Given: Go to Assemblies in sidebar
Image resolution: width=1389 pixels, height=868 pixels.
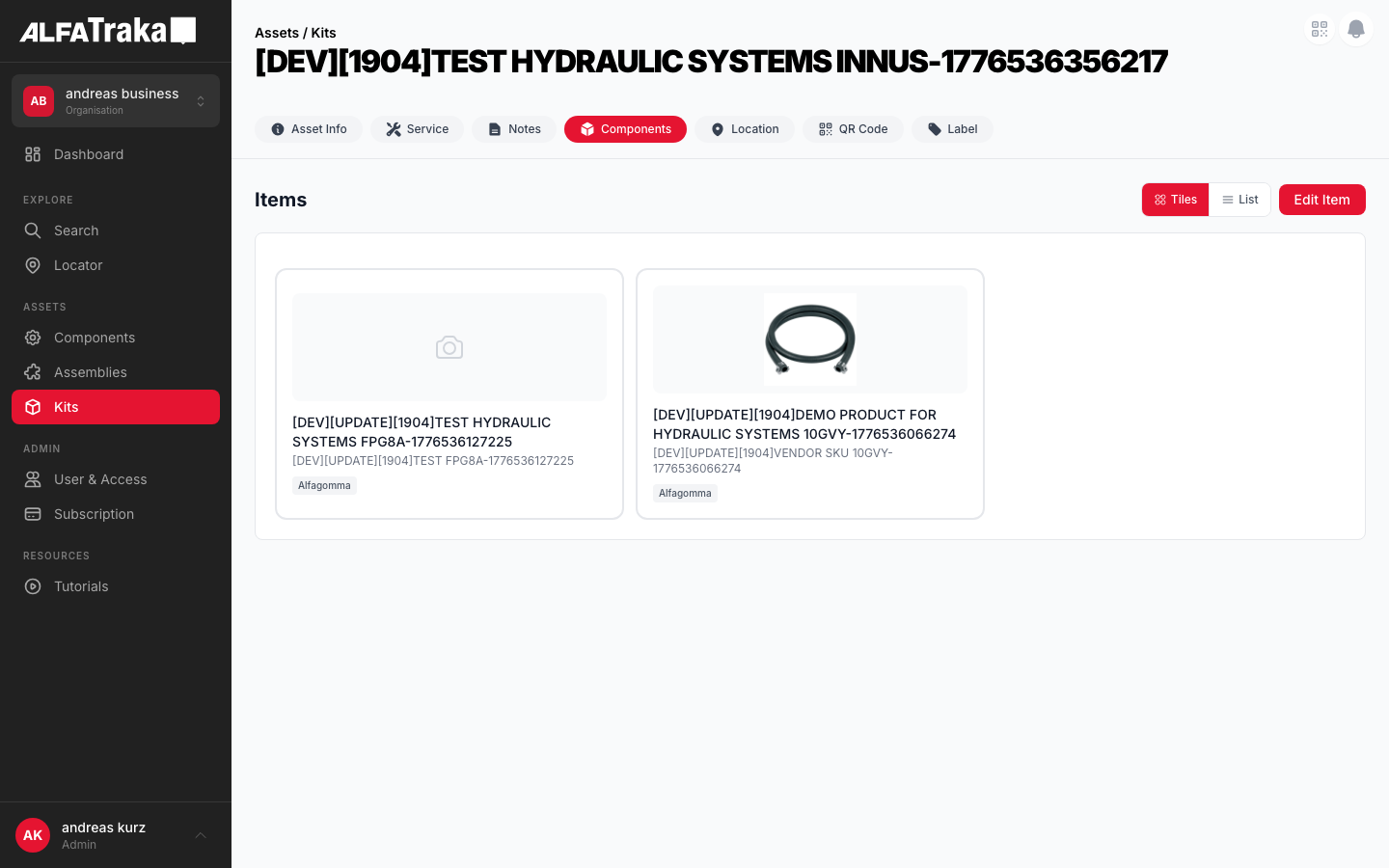Looking at the screenshot, I should click(90, 372).
